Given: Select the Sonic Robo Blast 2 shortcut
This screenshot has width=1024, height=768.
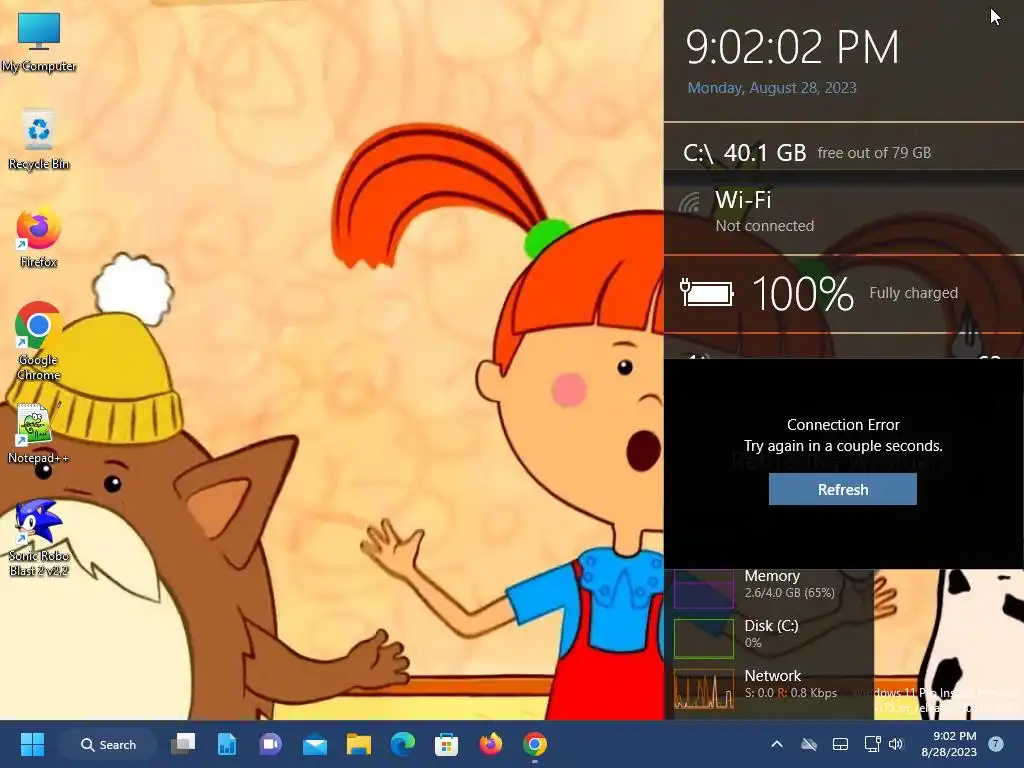Looking at the screenshot, I should (x=39, y=538).
